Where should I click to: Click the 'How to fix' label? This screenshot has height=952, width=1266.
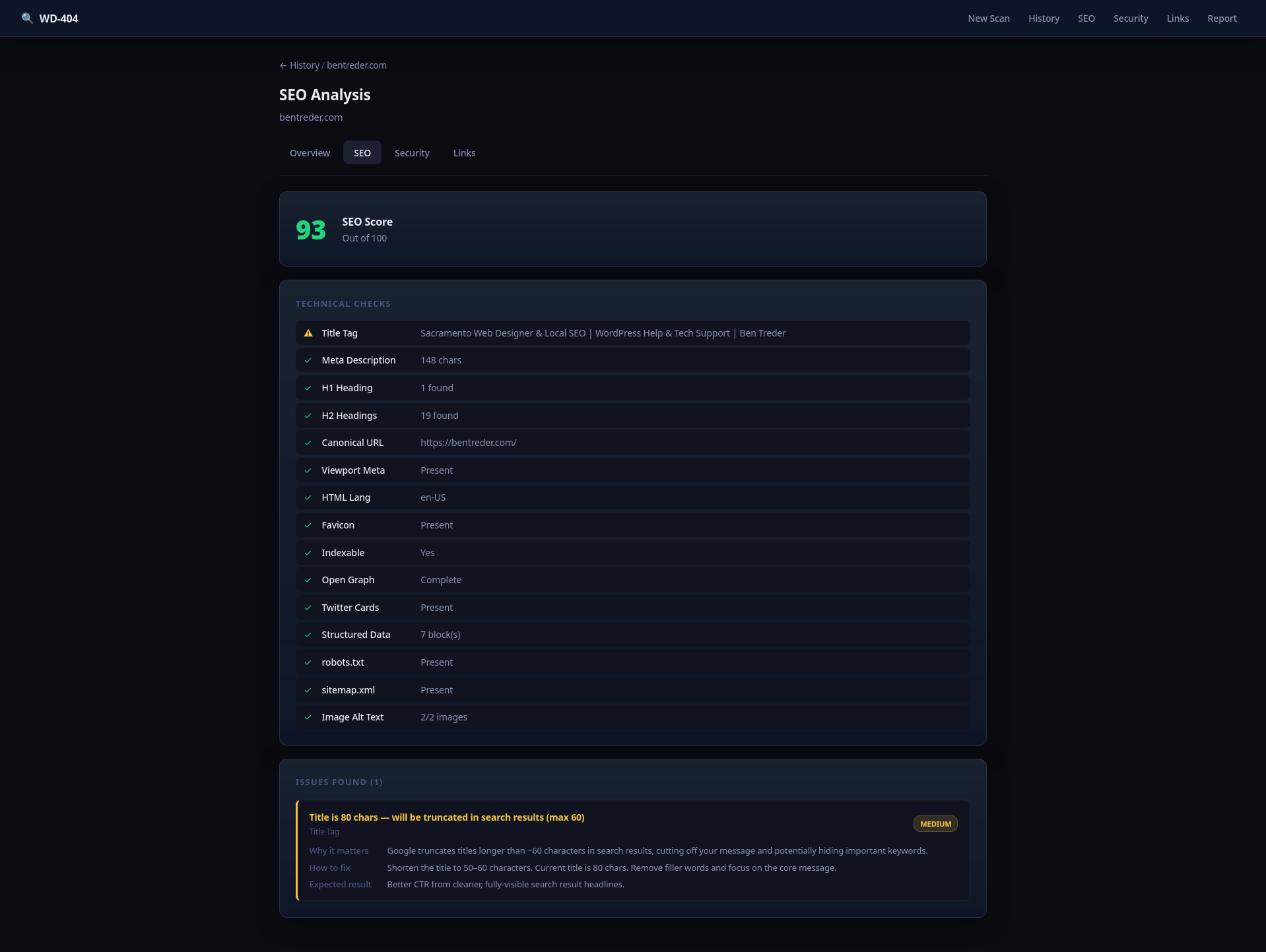[x=329, y=868]
